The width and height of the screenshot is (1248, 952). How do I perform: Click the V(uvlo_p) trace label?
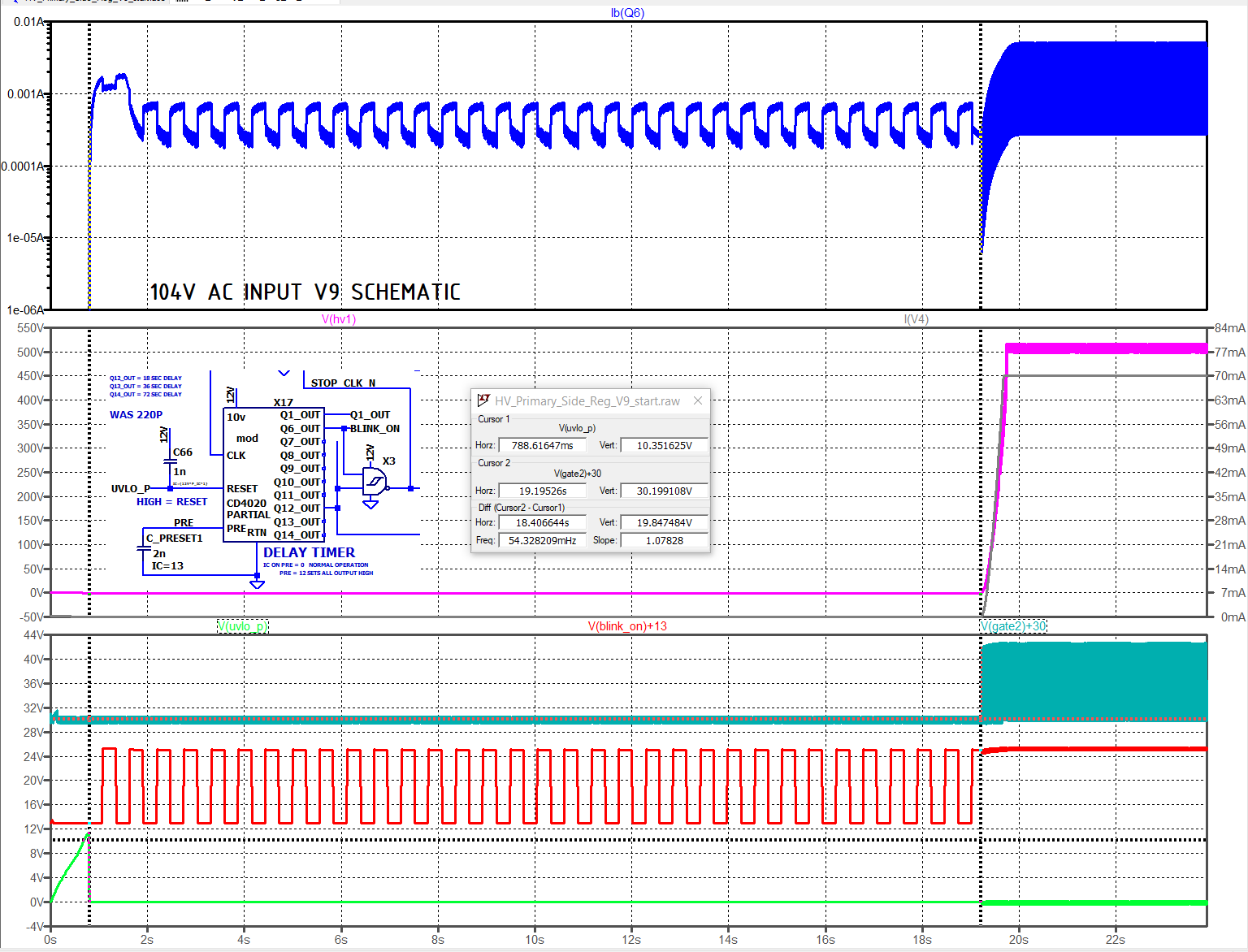coord(242,626)
